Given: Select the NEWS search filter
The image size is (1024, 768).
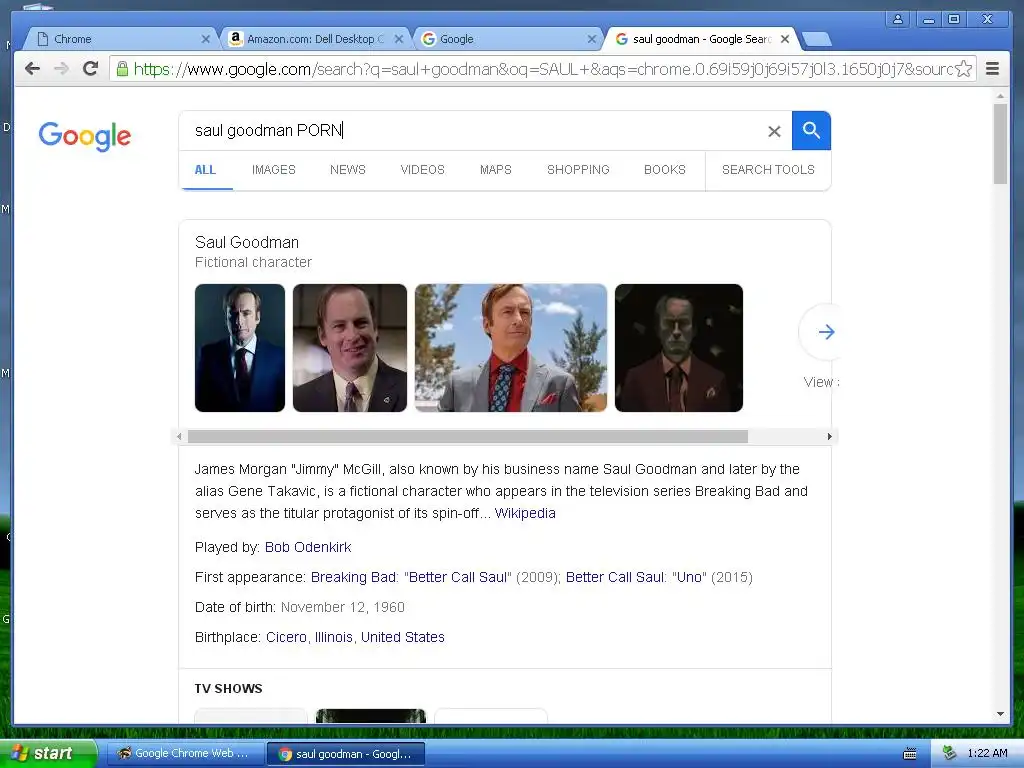Looking at the screenshot, I should pyautogui.click(x=347, y=170).
